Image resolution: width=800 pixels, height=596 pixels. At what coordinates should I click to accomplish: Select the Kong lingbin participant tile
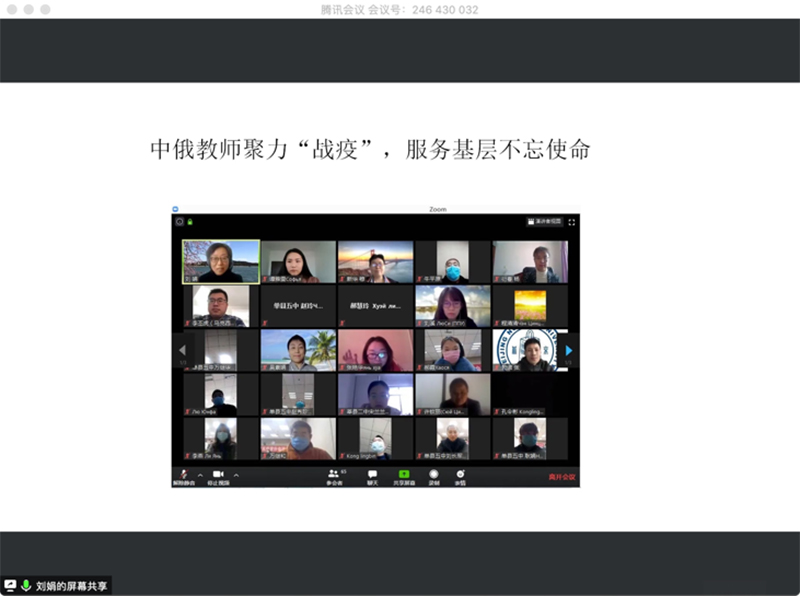pos(375,438)
